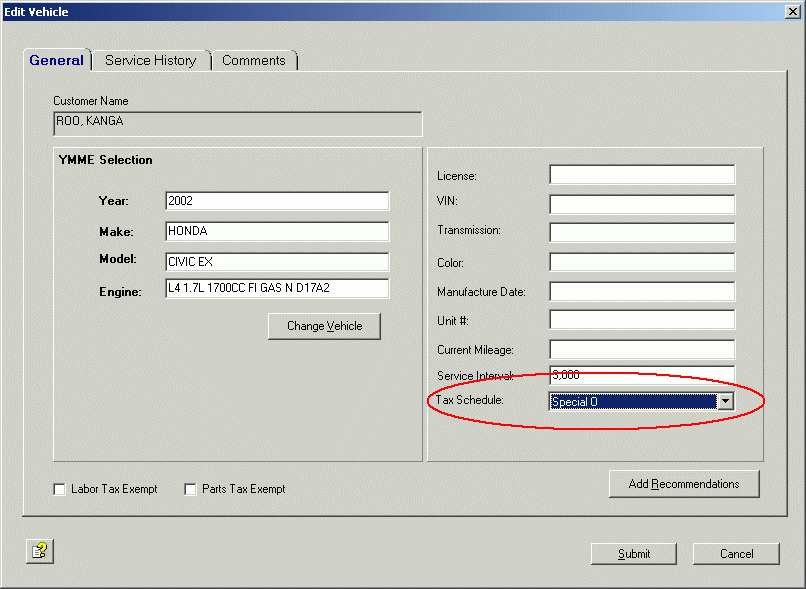The height and width of the screenshot is (589, 806).
Task: Select the Color input field
Action: pos(642,262)
